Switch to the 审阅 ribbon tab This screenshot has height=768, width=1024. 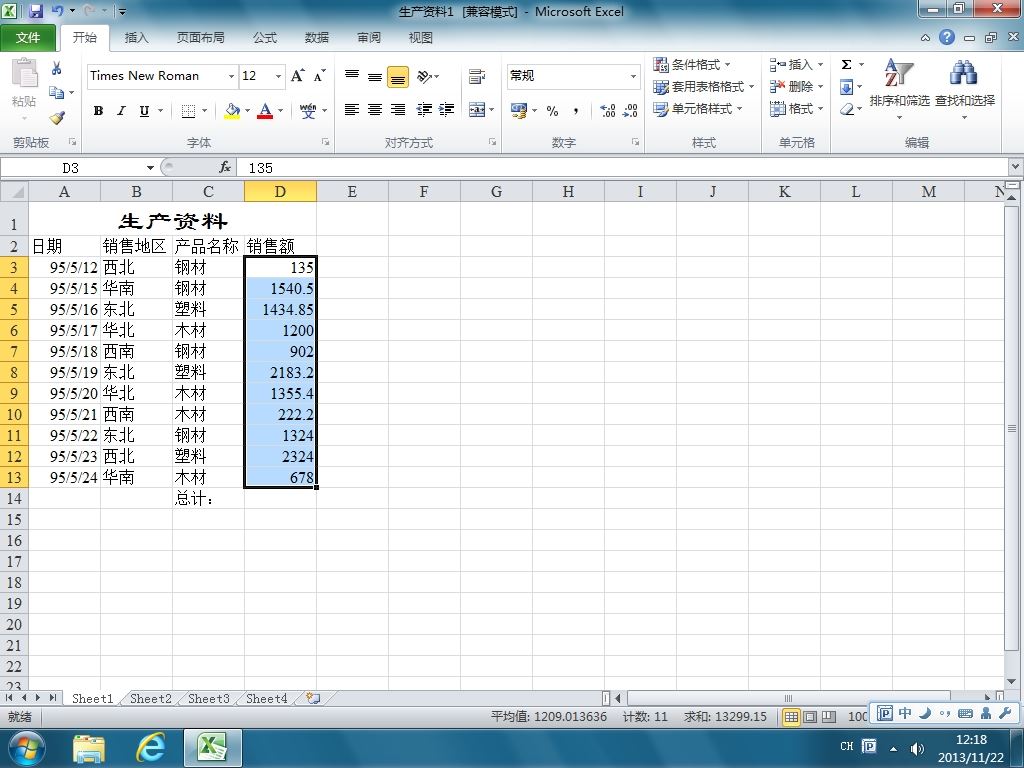coord(369,38)
